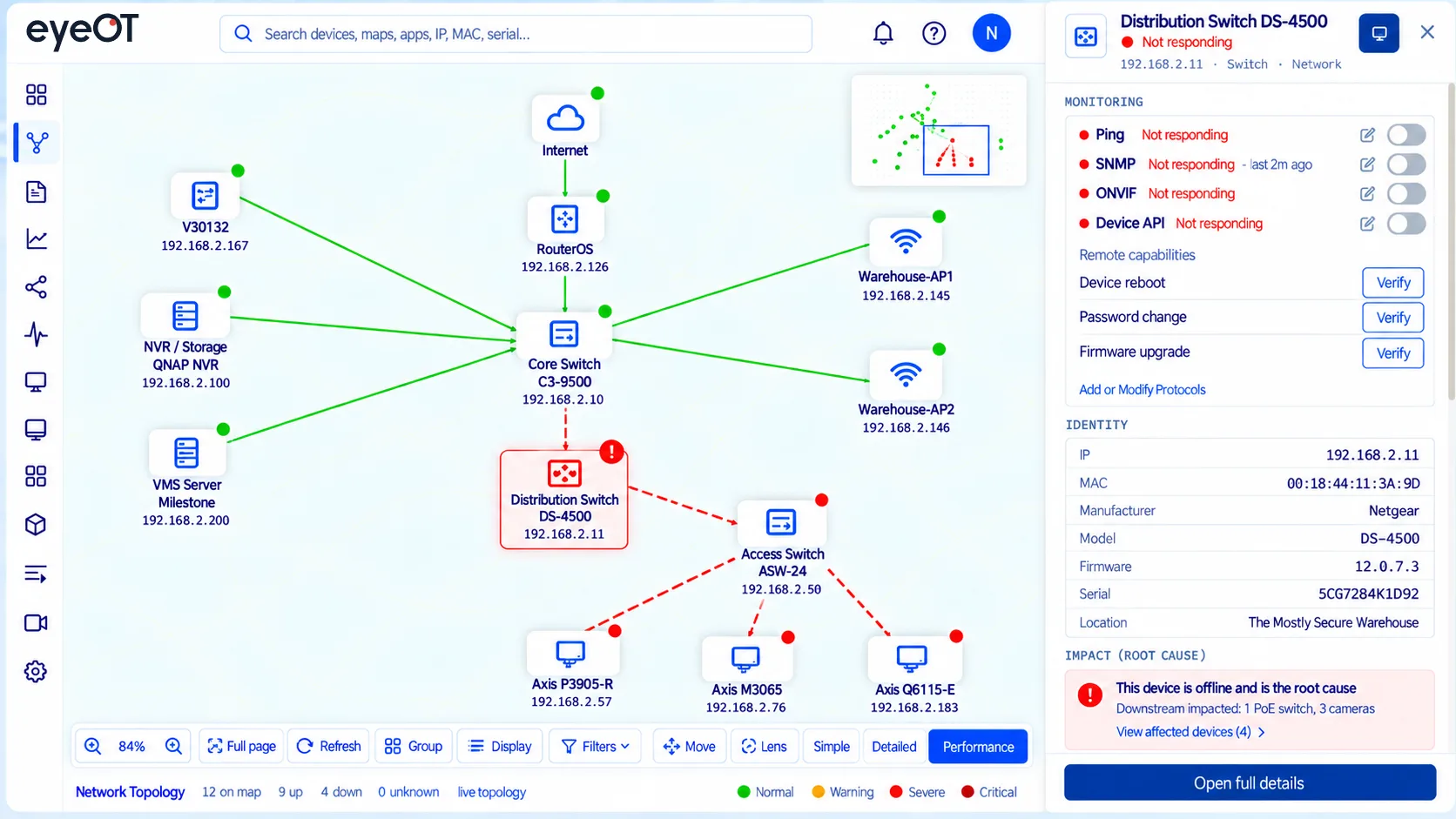Switch to Detailed view

[894, 746]
